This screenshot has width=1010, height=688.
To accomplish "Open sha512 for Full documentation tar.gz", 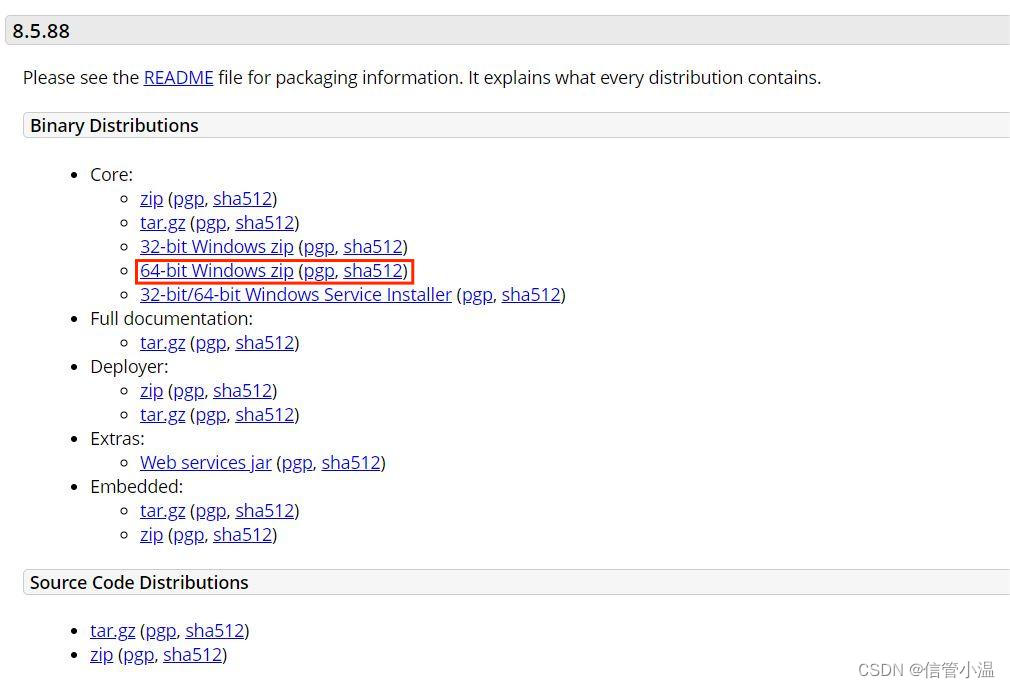I will [x=265, y=343].
